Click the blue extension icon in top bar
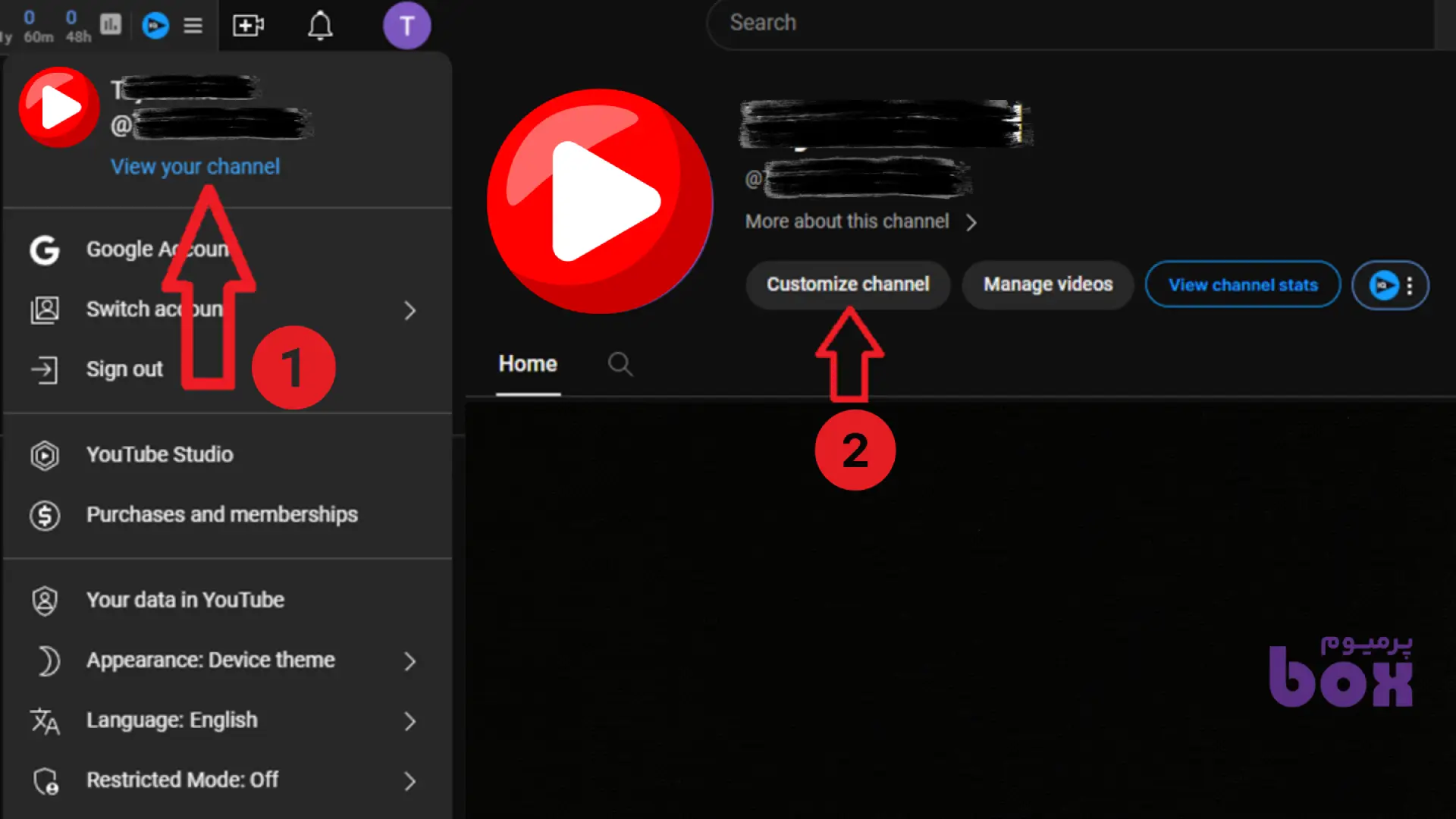 point(155,26)
